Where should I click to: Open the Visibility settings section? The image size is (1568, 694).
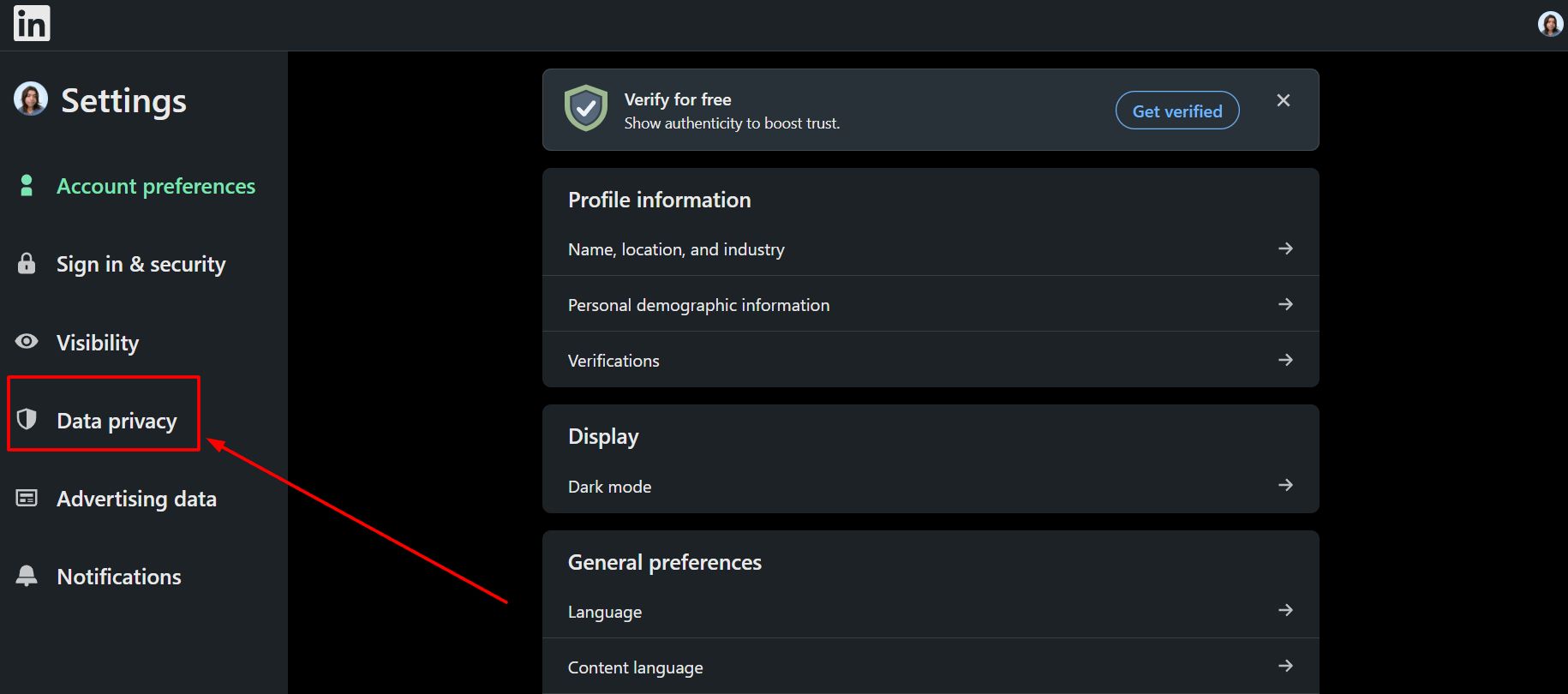click(98, 343)
